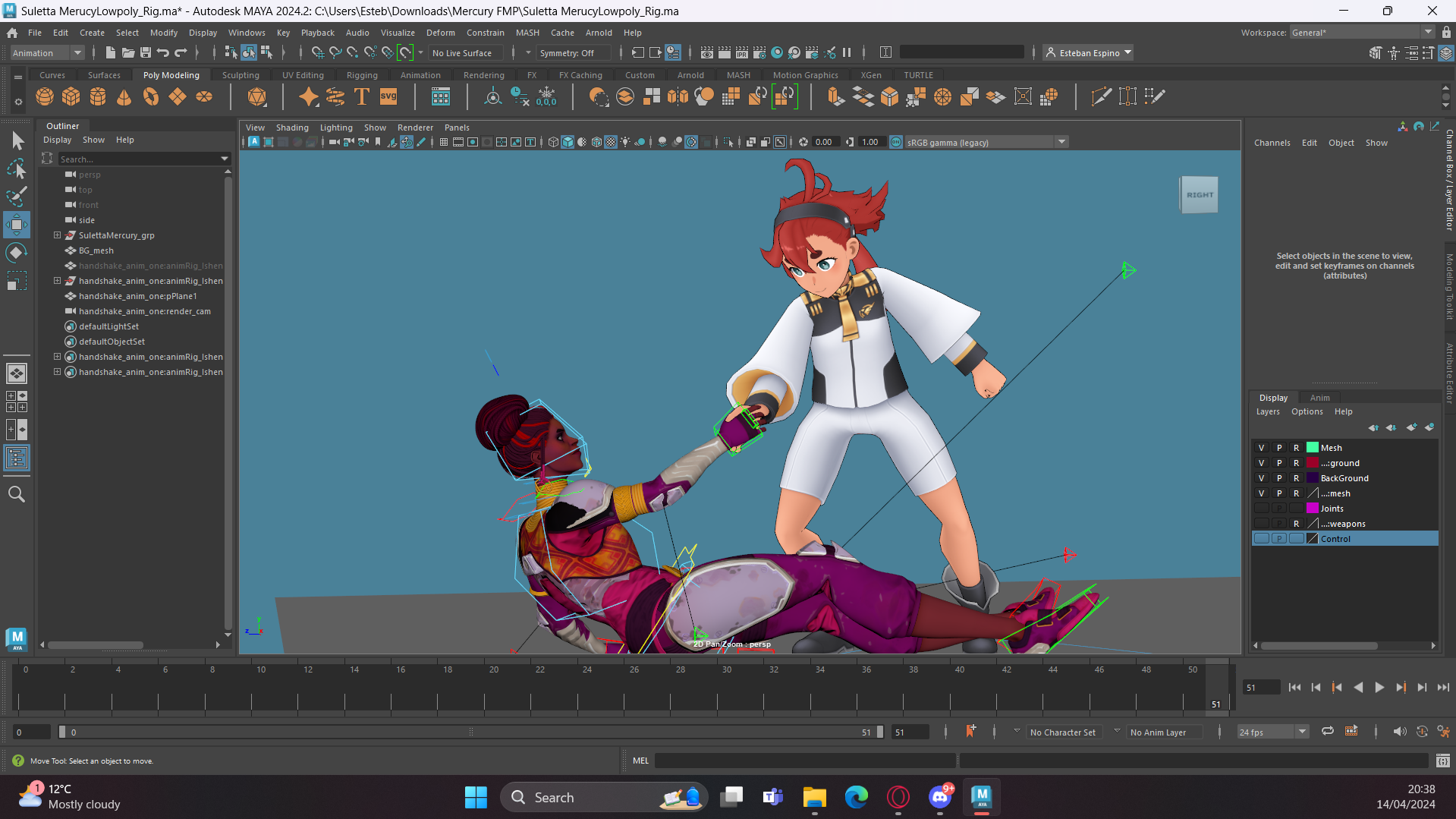Click No Live Surface field
This screenshot has height=819, width=1456.
tap(467, 52)
